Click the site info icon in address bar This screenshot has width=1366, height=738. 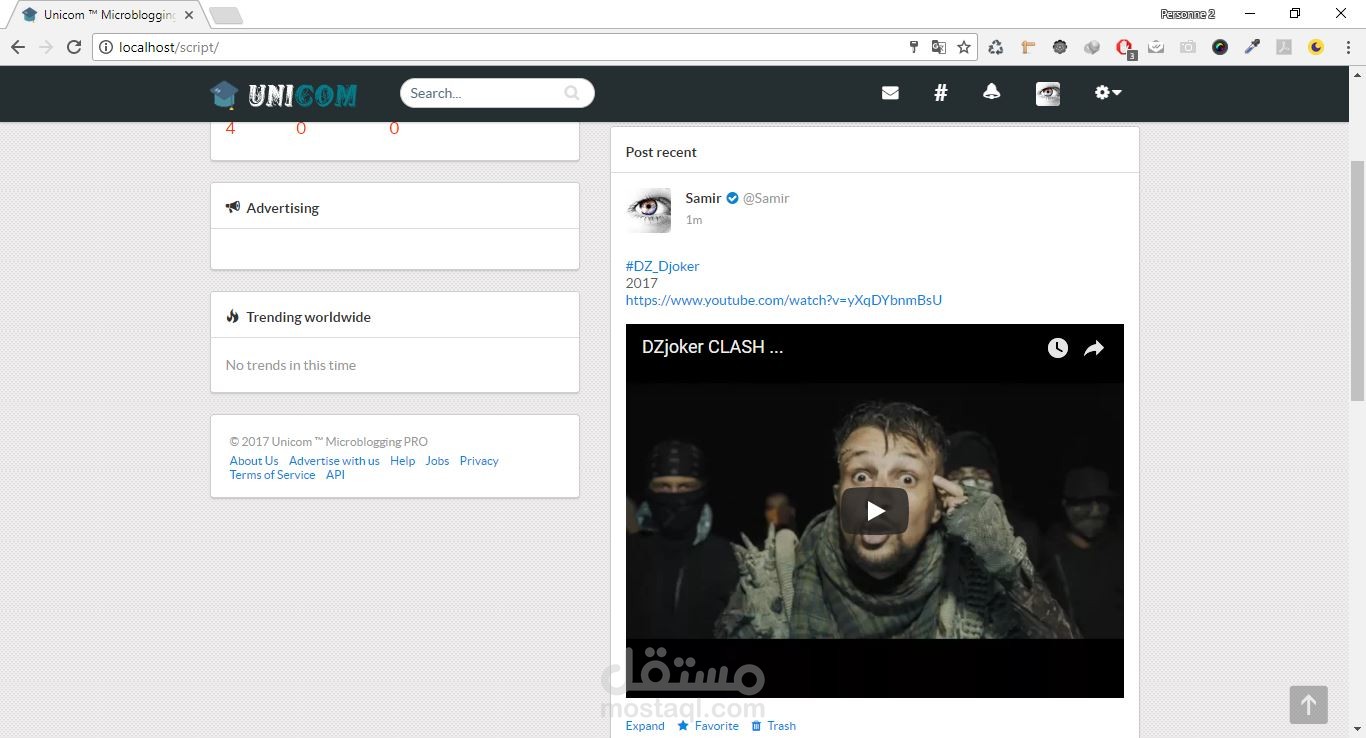coord(106,47)
